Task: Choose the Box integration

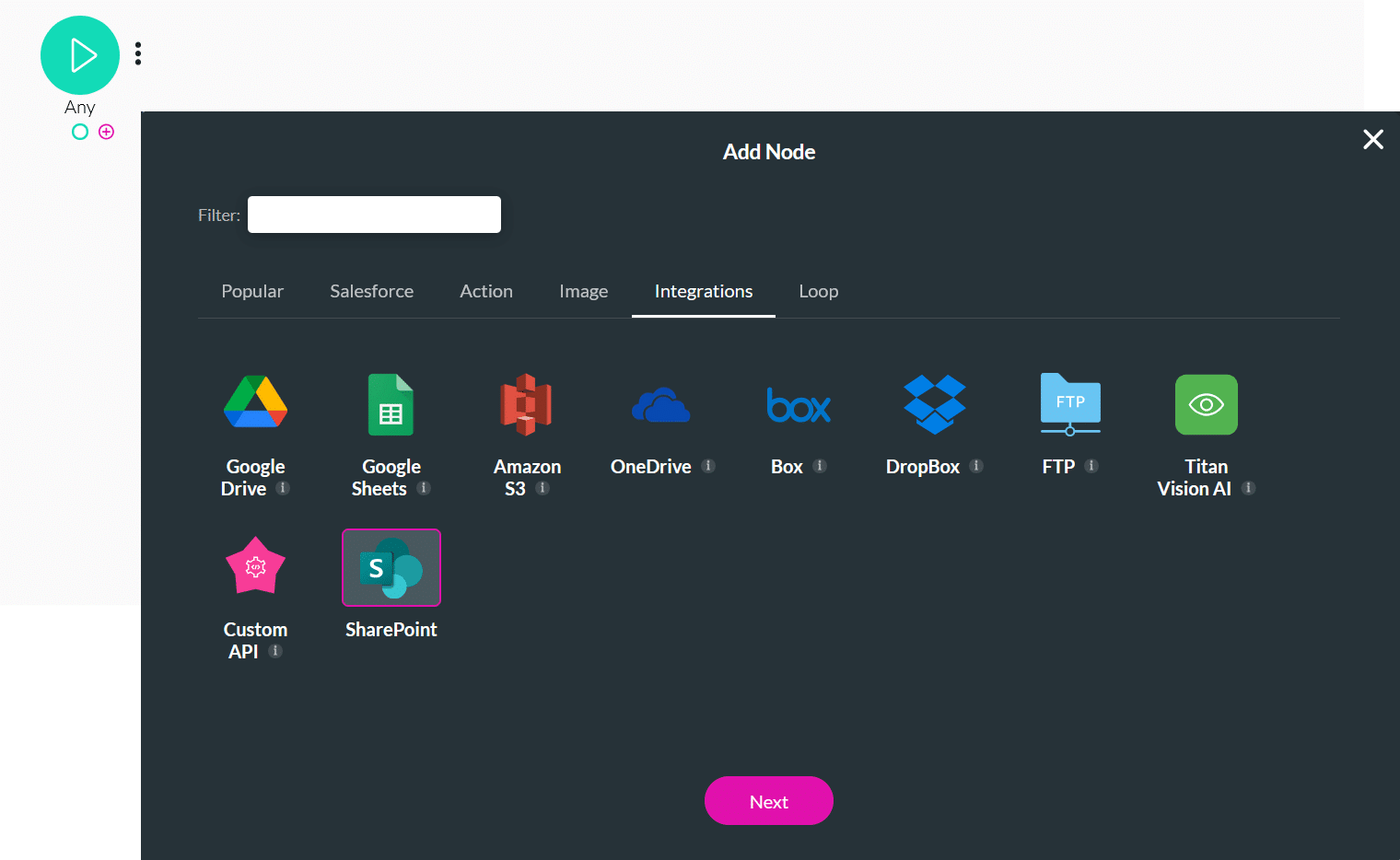Action: tap(798, 404)
